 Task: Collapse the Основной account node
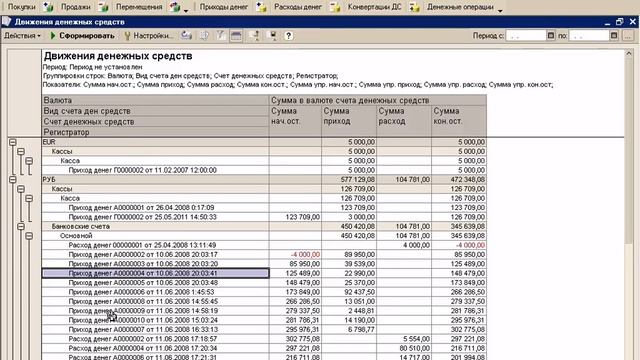tap(29, 236)
